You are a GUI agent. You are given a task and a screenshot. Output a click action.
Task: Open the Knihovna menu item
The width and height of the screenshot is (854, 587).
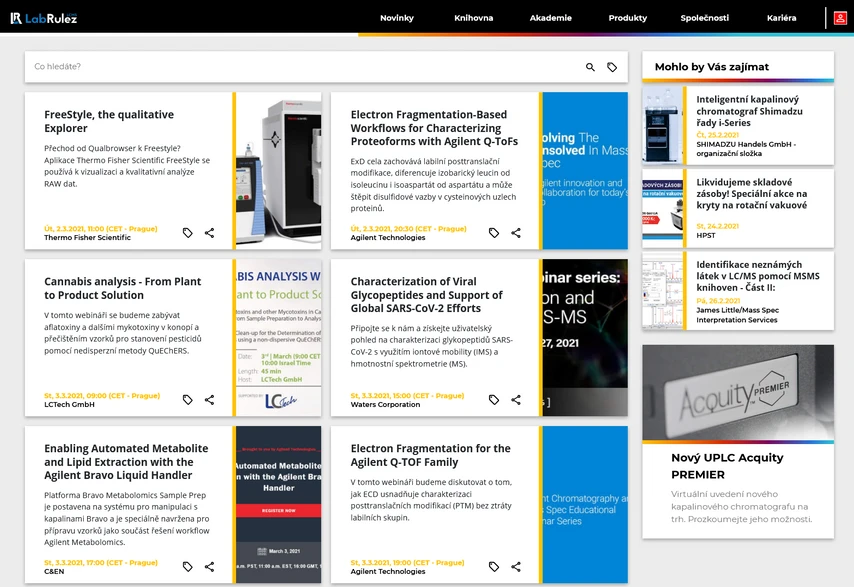pos(473,18)
